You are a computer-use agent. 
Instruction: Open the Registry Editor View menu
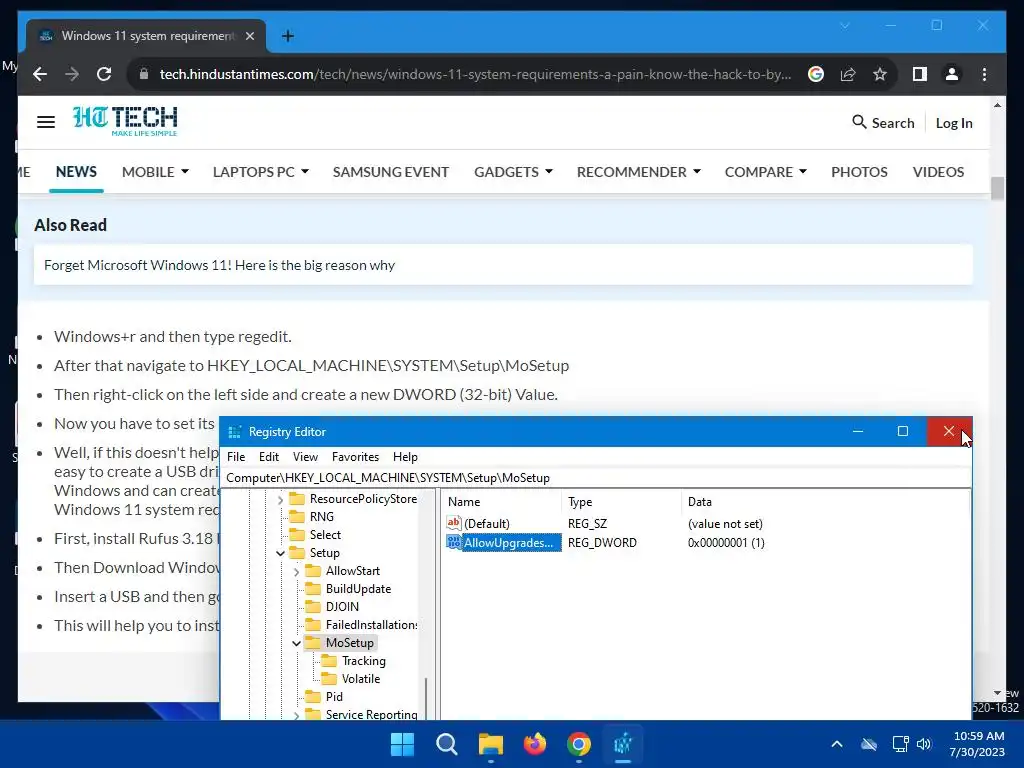point(305,456)
